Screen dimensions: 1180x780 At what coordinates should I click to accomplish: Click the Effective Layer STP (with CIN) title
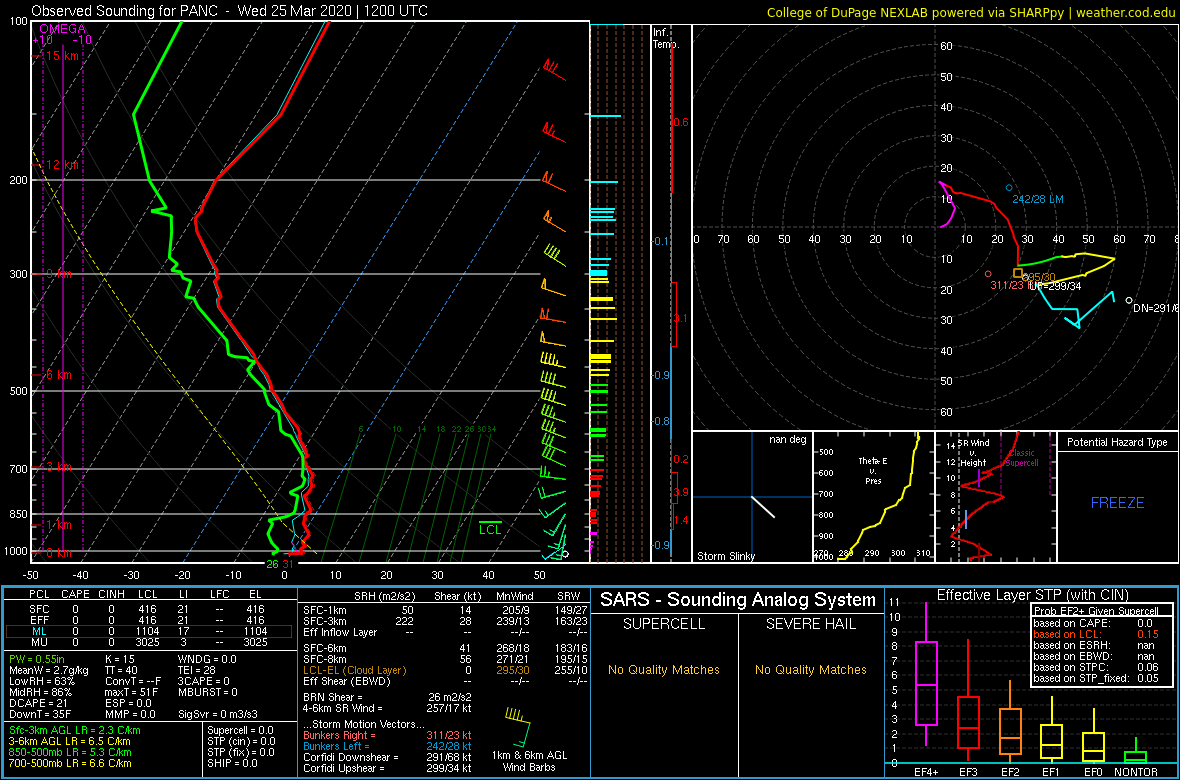1032,596
